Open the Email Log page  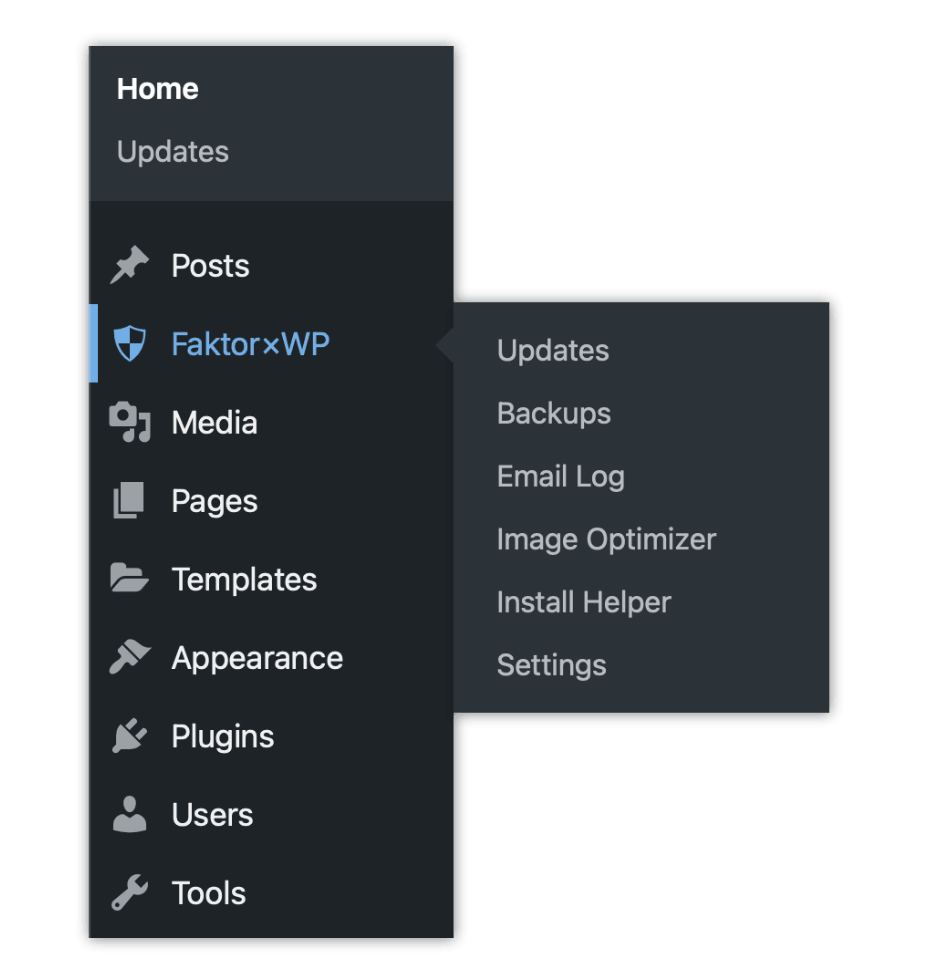click(x=560, y=476)
